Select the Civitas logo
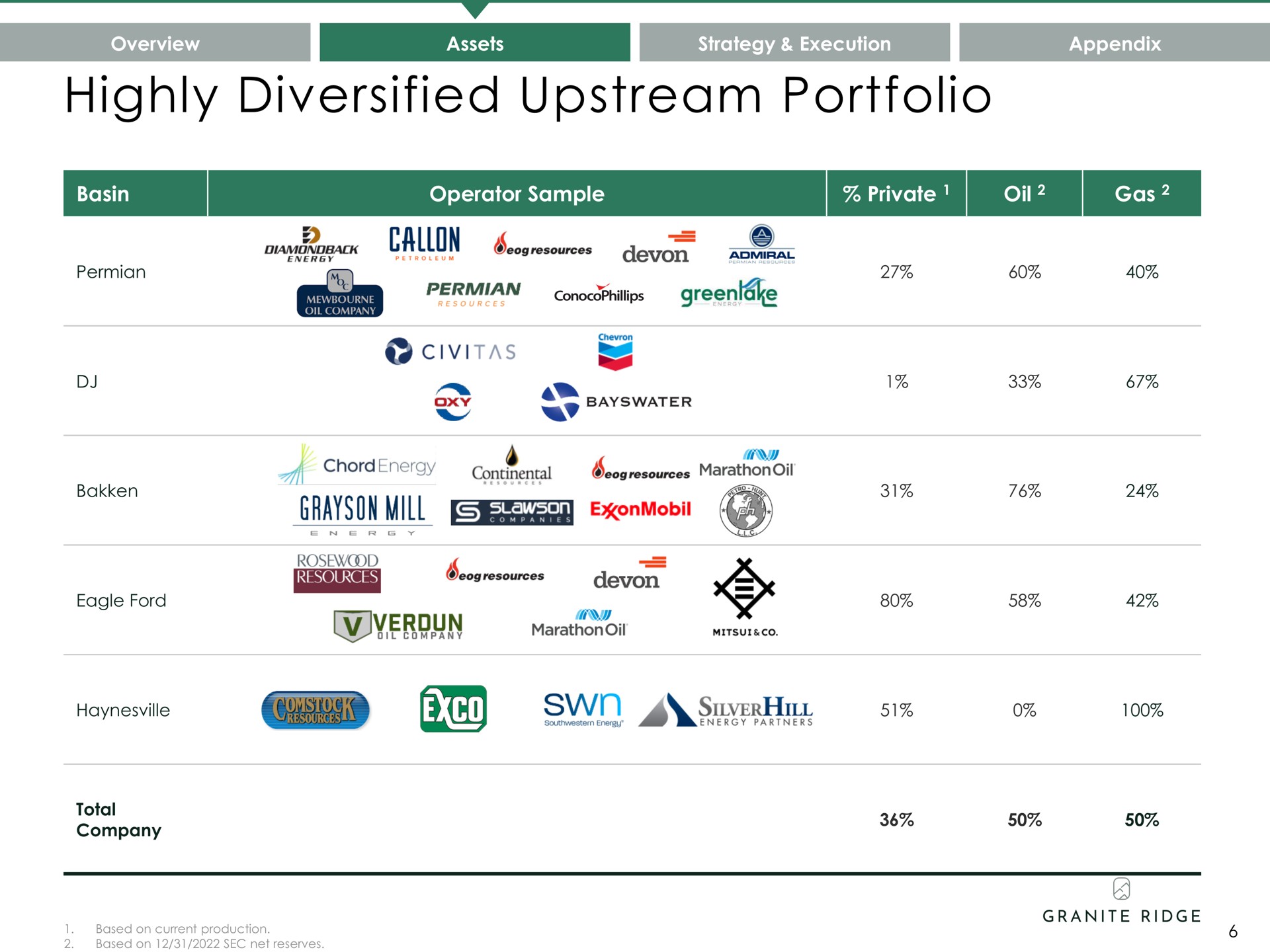 [x=450, y=351]
